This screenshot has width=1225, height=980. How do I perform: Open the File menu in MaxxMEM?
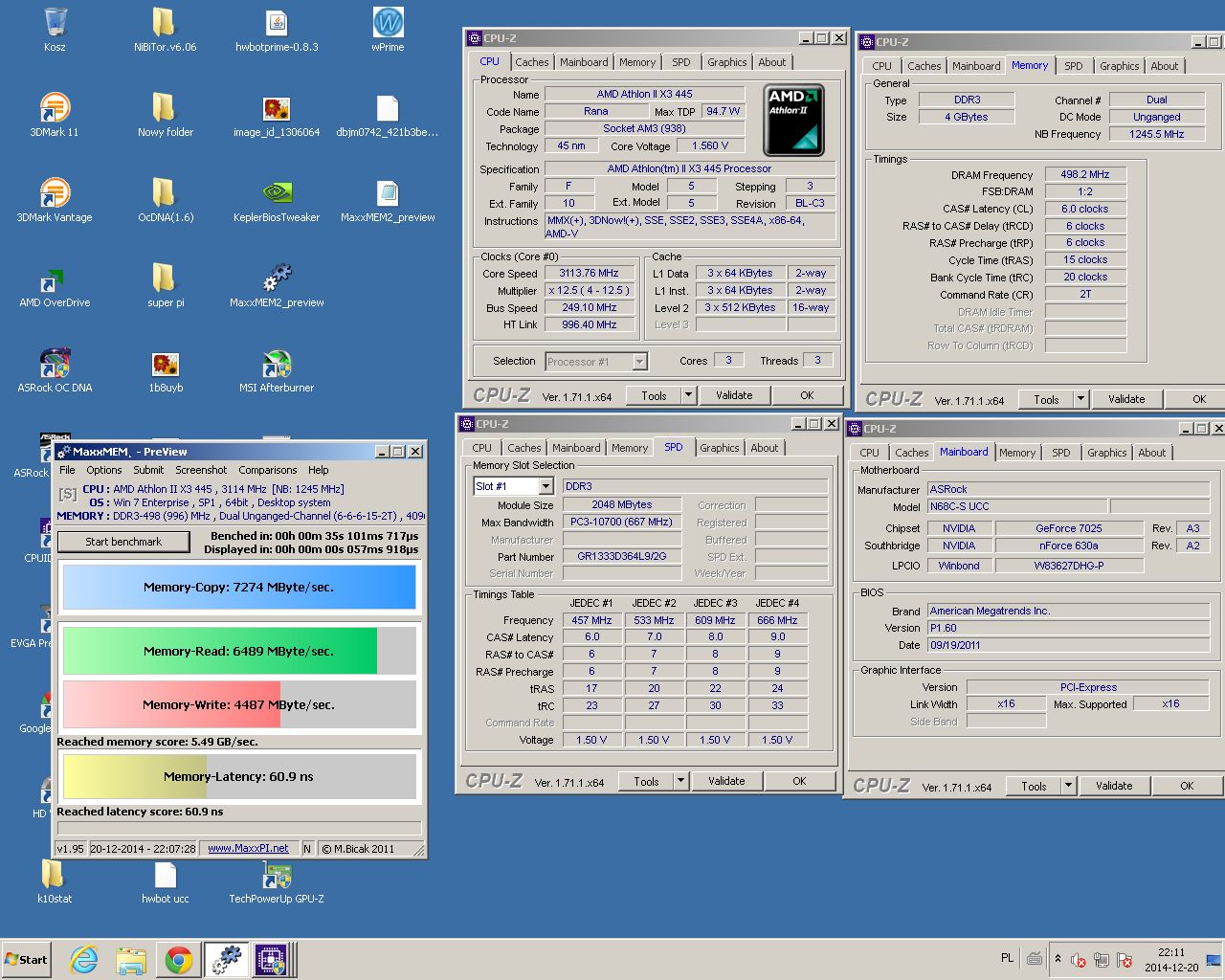pos(67,470)
